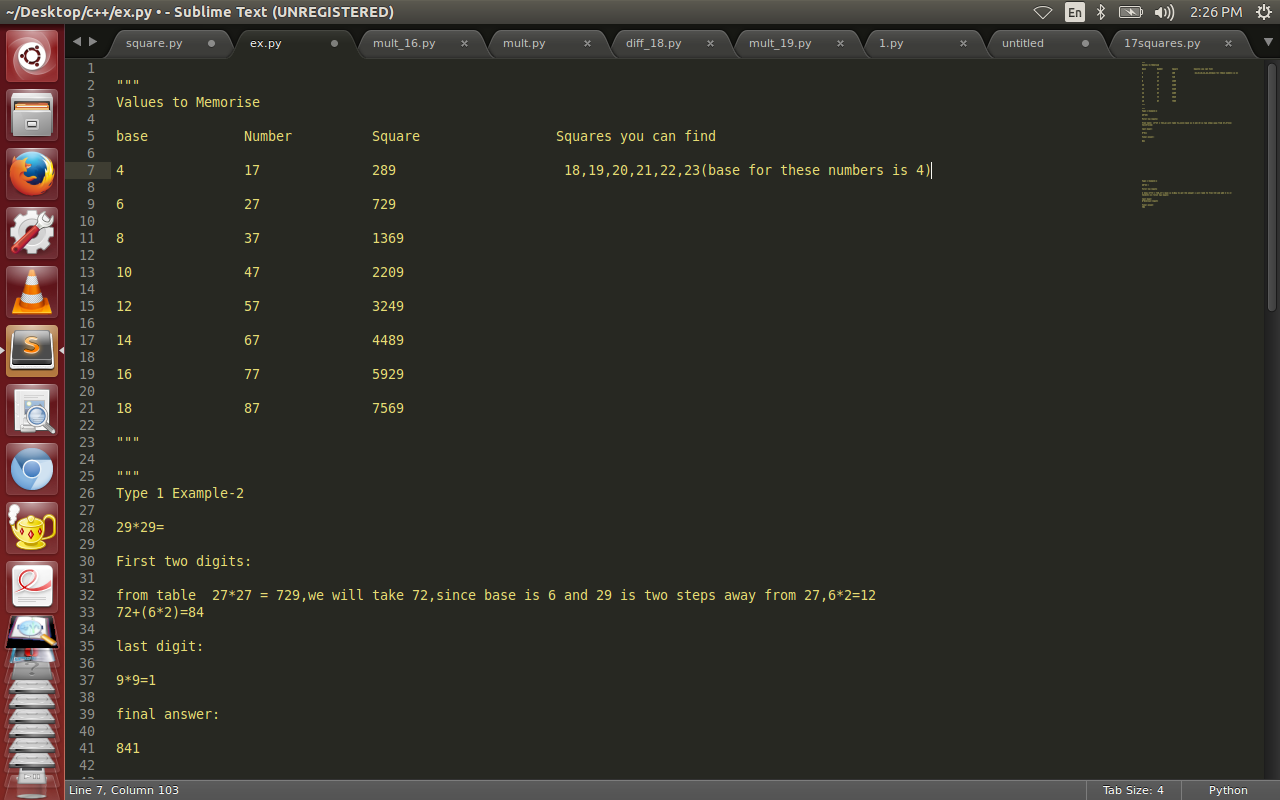Open the Ubuntu dash home icon

[x=32, y=55]
